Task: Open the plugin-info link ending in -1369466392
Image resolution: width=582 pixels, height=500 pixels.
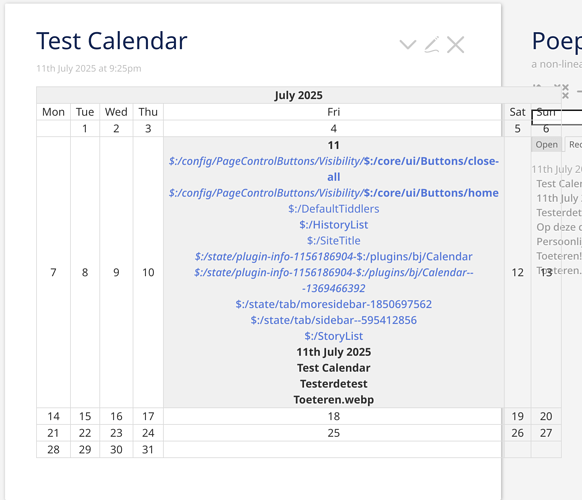Action: click(x=333, y=280)
